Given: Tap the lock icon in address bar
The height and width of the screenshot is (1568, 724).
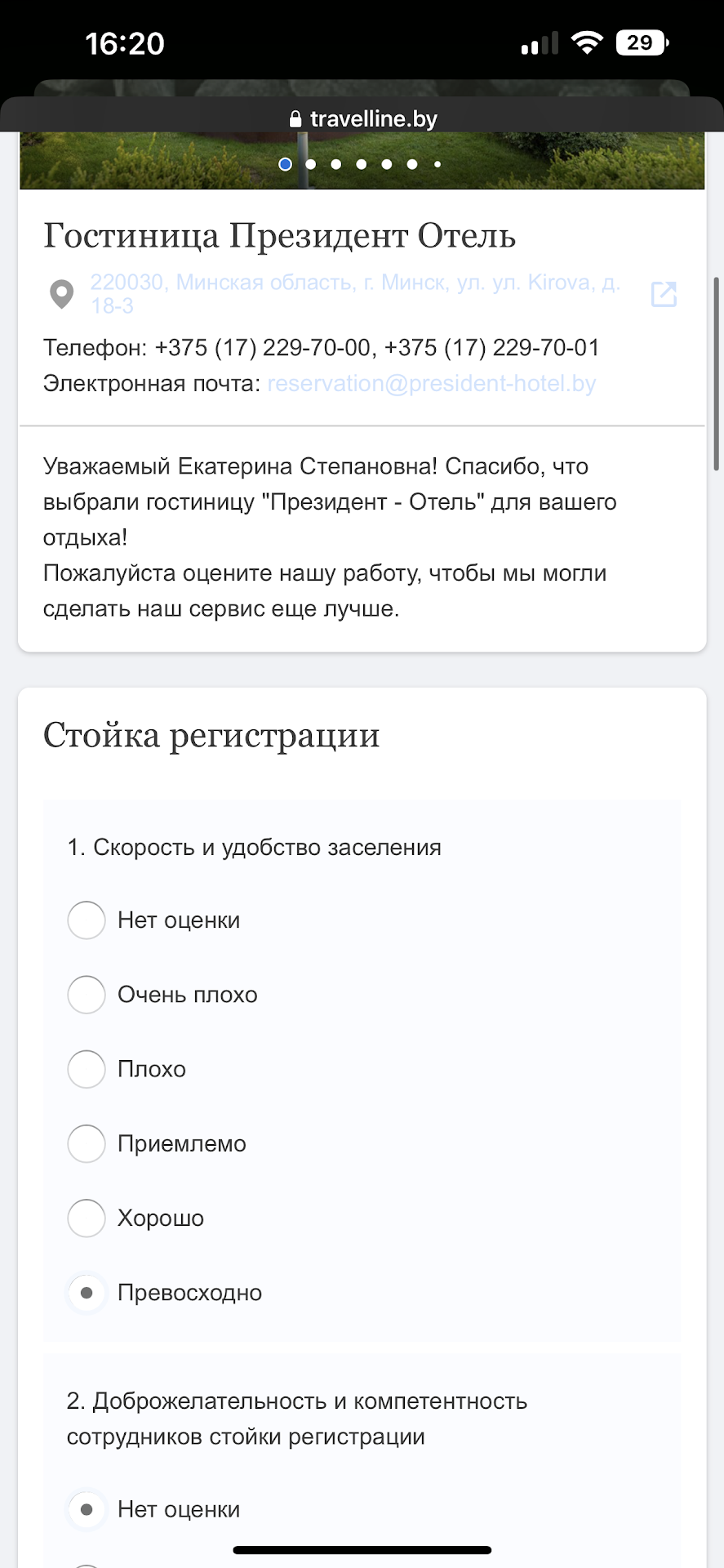Looking at the screenshot, I should (295, 119).
